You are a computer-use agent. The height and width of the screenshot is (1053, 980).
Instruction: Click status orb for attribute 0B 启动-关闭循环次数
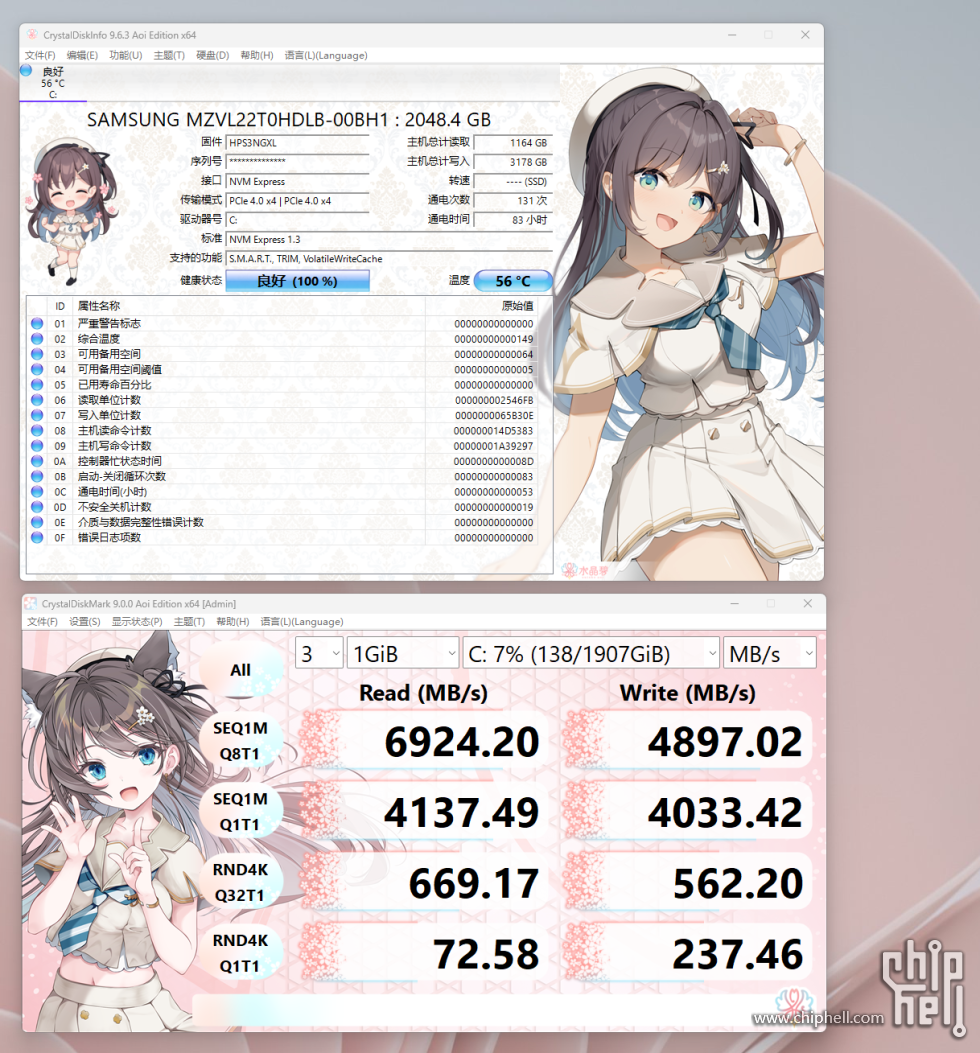37,476
